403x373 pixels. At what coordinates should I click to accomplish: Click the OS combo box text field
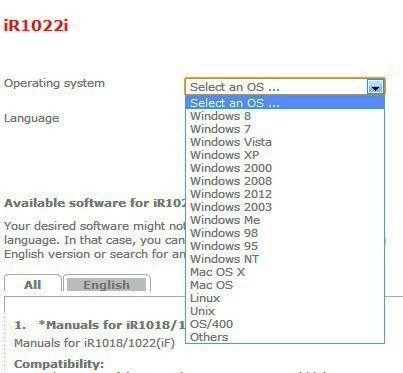coord(277,87)
